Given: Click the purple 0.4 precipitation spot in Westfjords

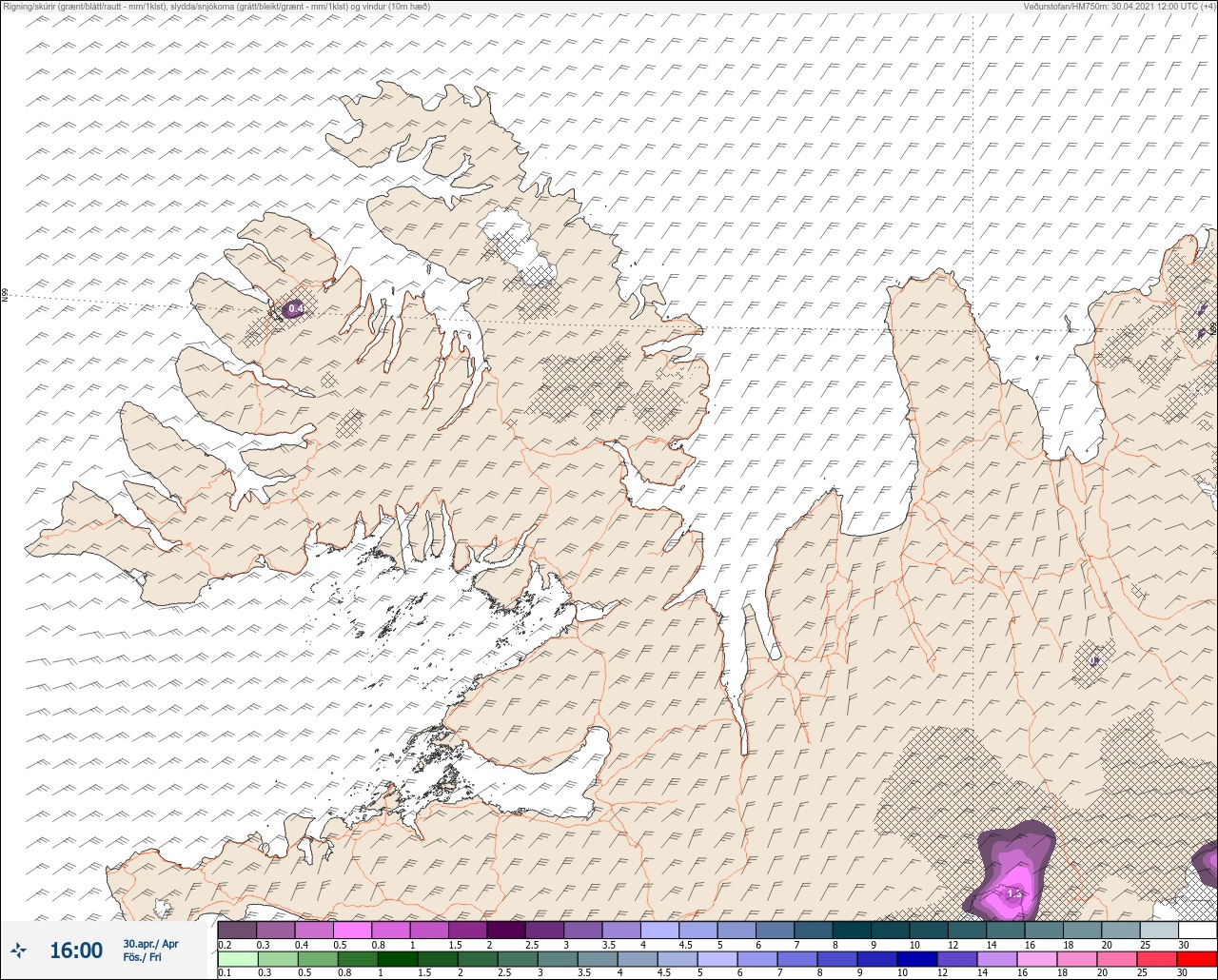Looking at the screenshot, I should 295,308.
